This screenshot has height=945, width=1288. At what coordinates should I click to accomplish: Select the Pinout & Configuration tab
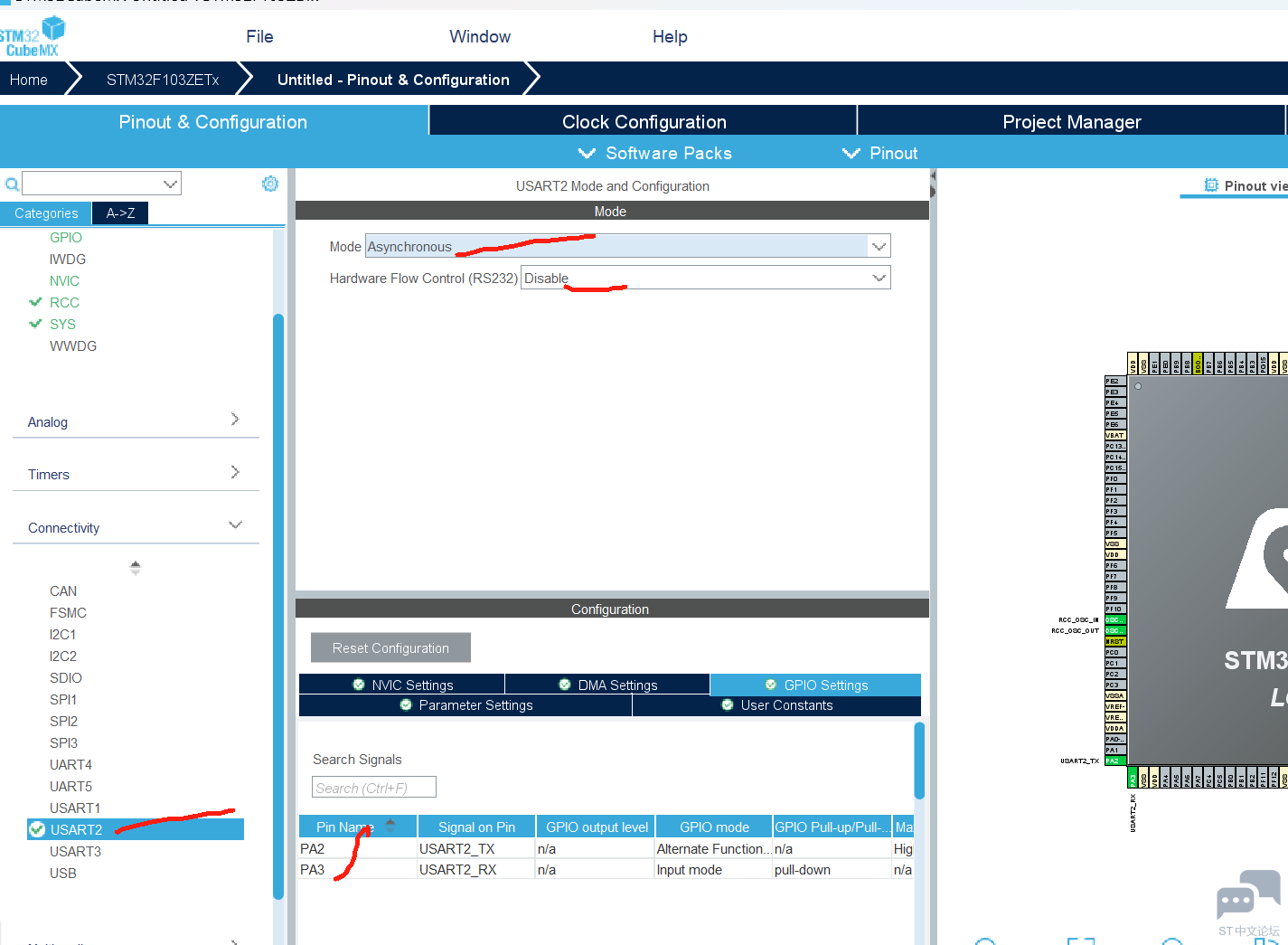point(213,121)
